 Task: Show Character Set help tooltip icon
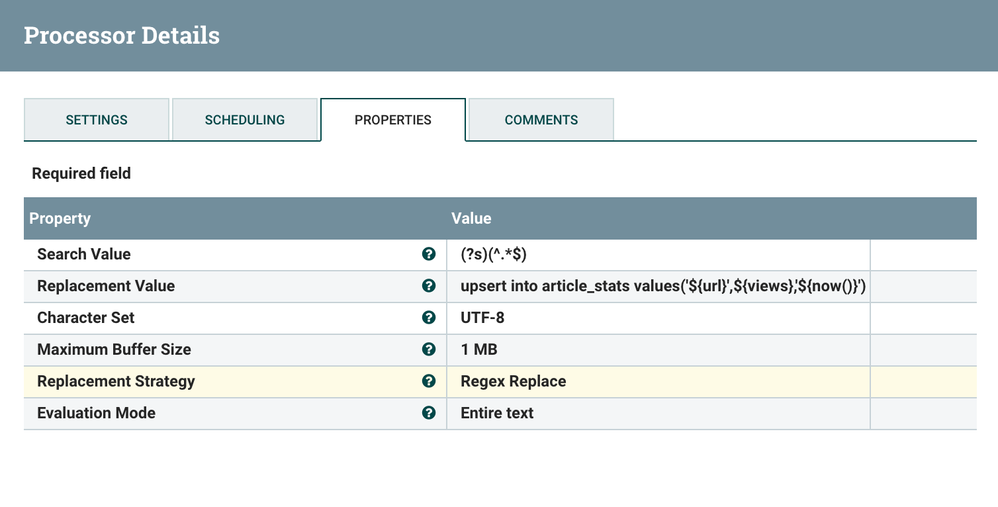click(429, 318)
